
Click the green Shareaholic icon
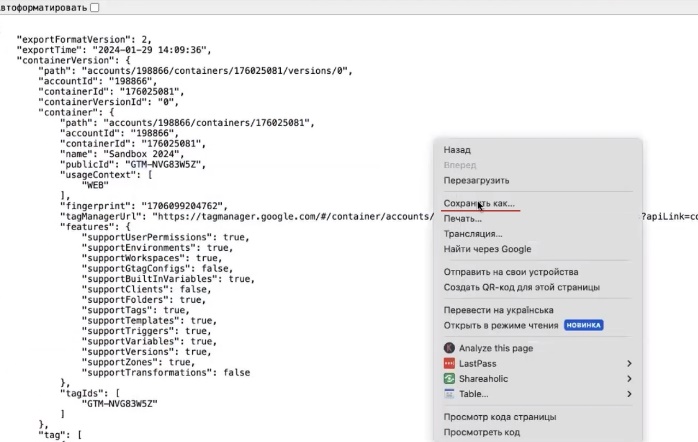click(x=449, y=379)
